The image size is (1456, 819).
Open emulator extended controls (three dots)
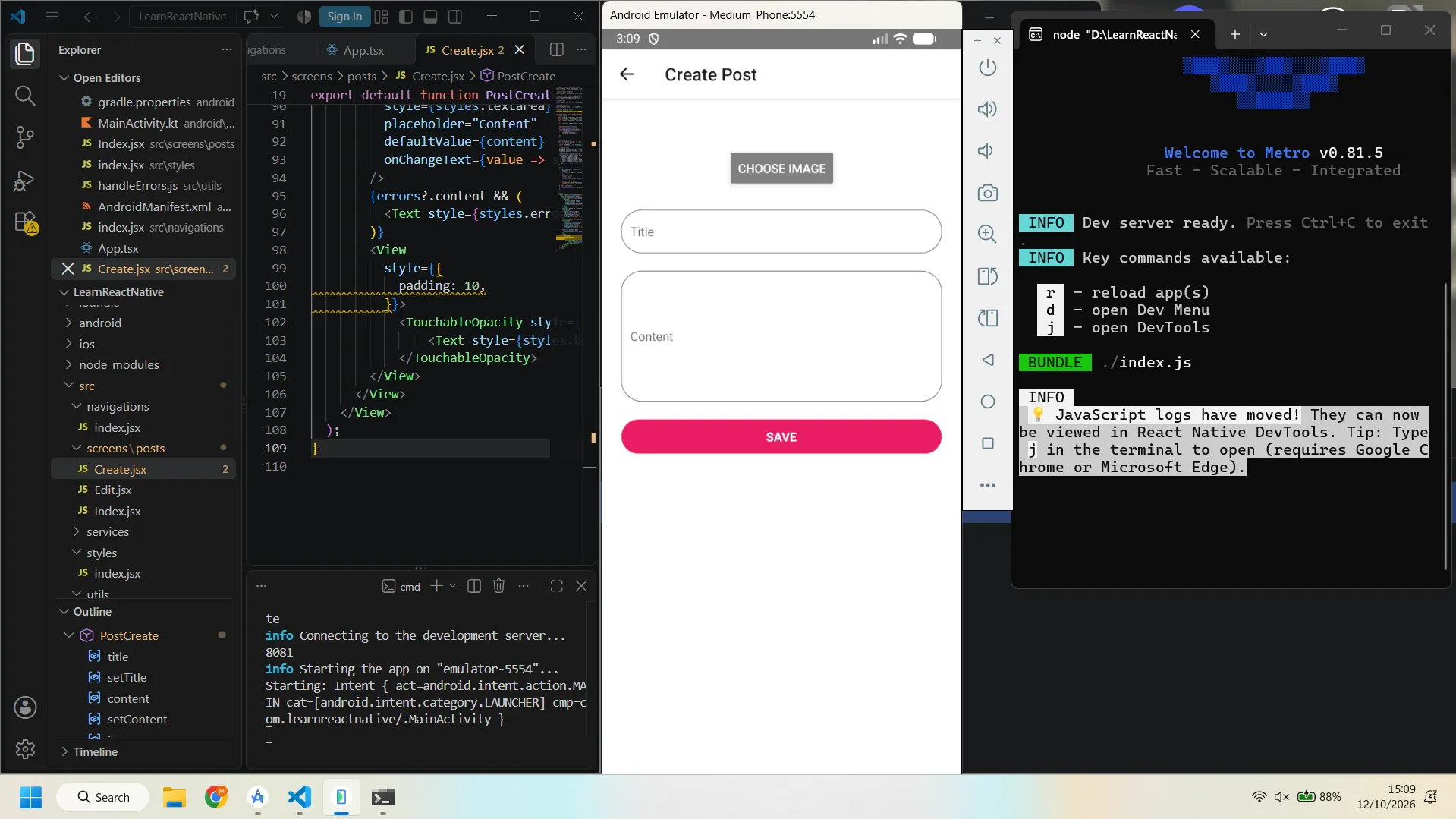987,485
